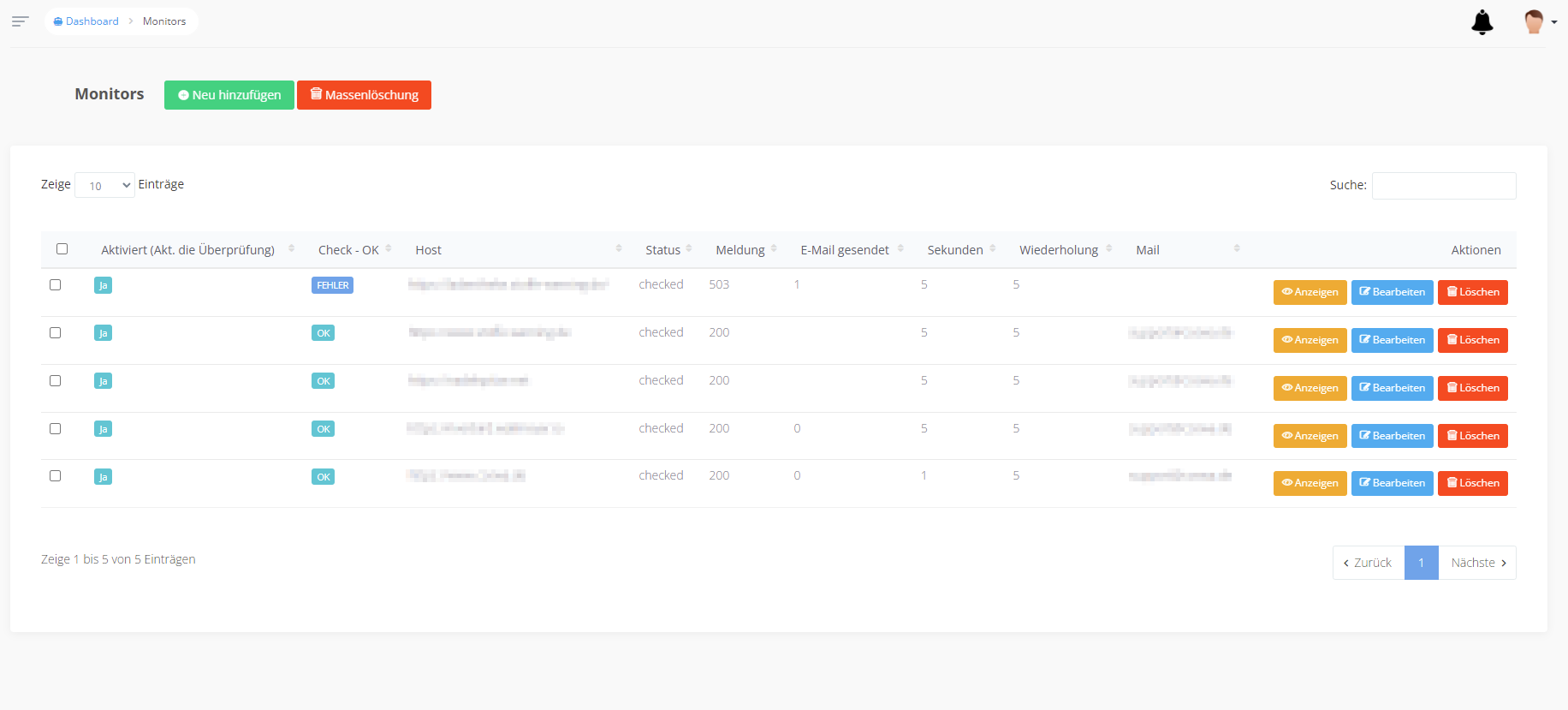Go to Dashboard in breadcrumb
Image resolution: width=1568 pixels, height=710 pixels.
[86, 21]
